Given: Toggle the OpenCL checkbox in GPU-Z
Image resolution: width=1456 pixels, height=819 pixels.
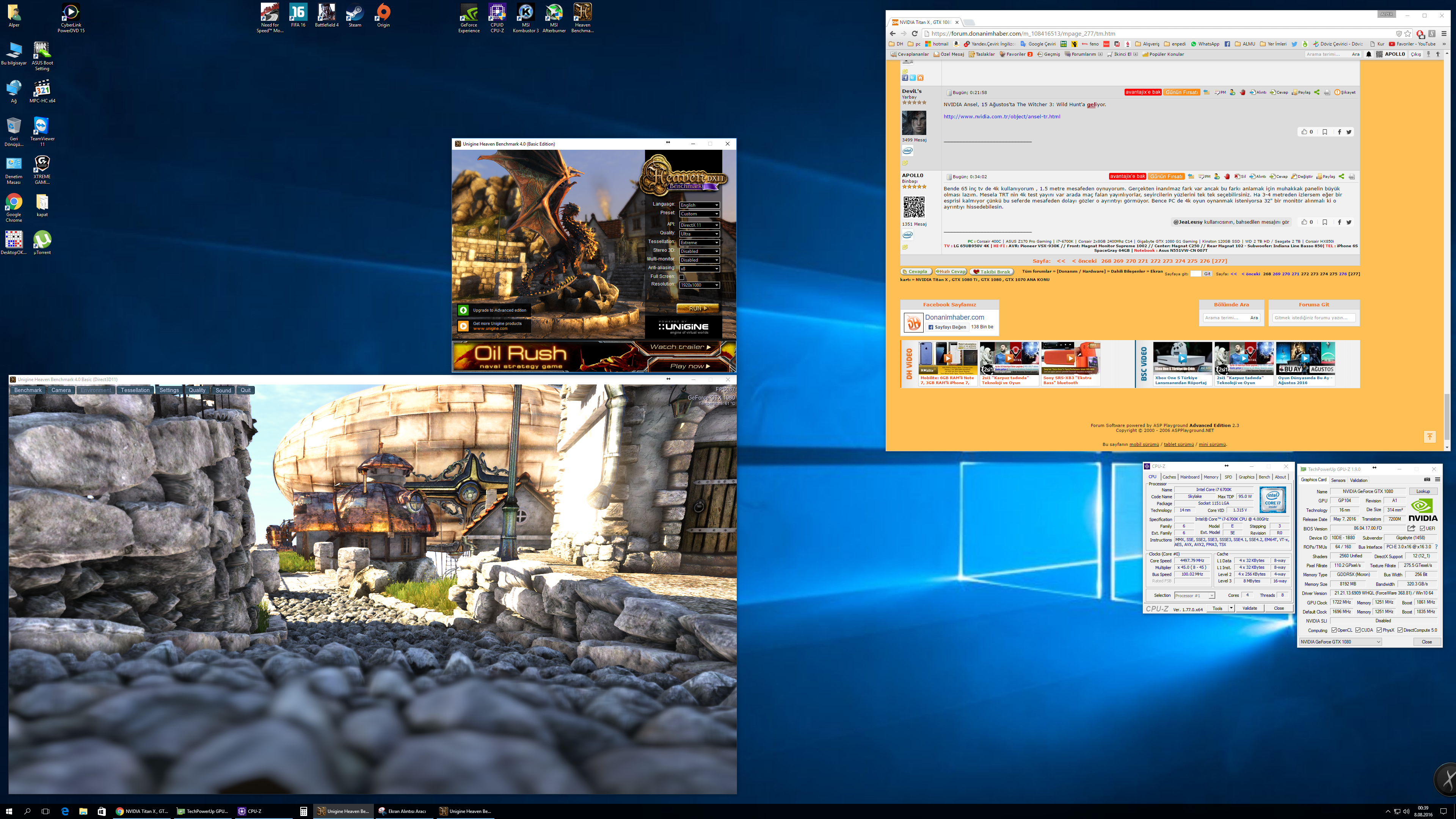Looking at the screenshot, I should tap(1334, 630).
